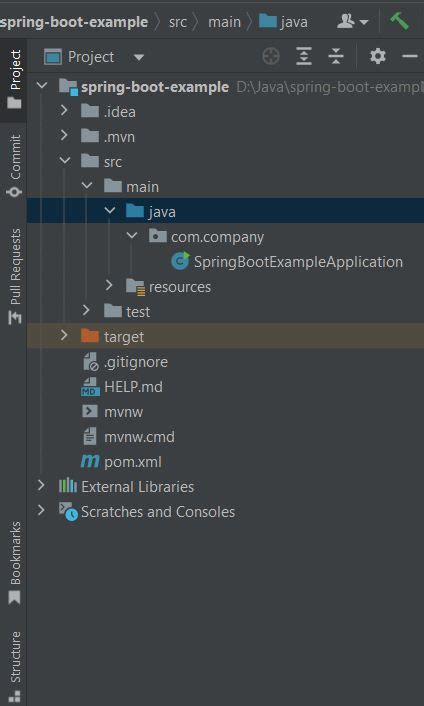This screenshot has width=424, height=706.
Task: Select the .mvn folder row
Action: point(226,137)
